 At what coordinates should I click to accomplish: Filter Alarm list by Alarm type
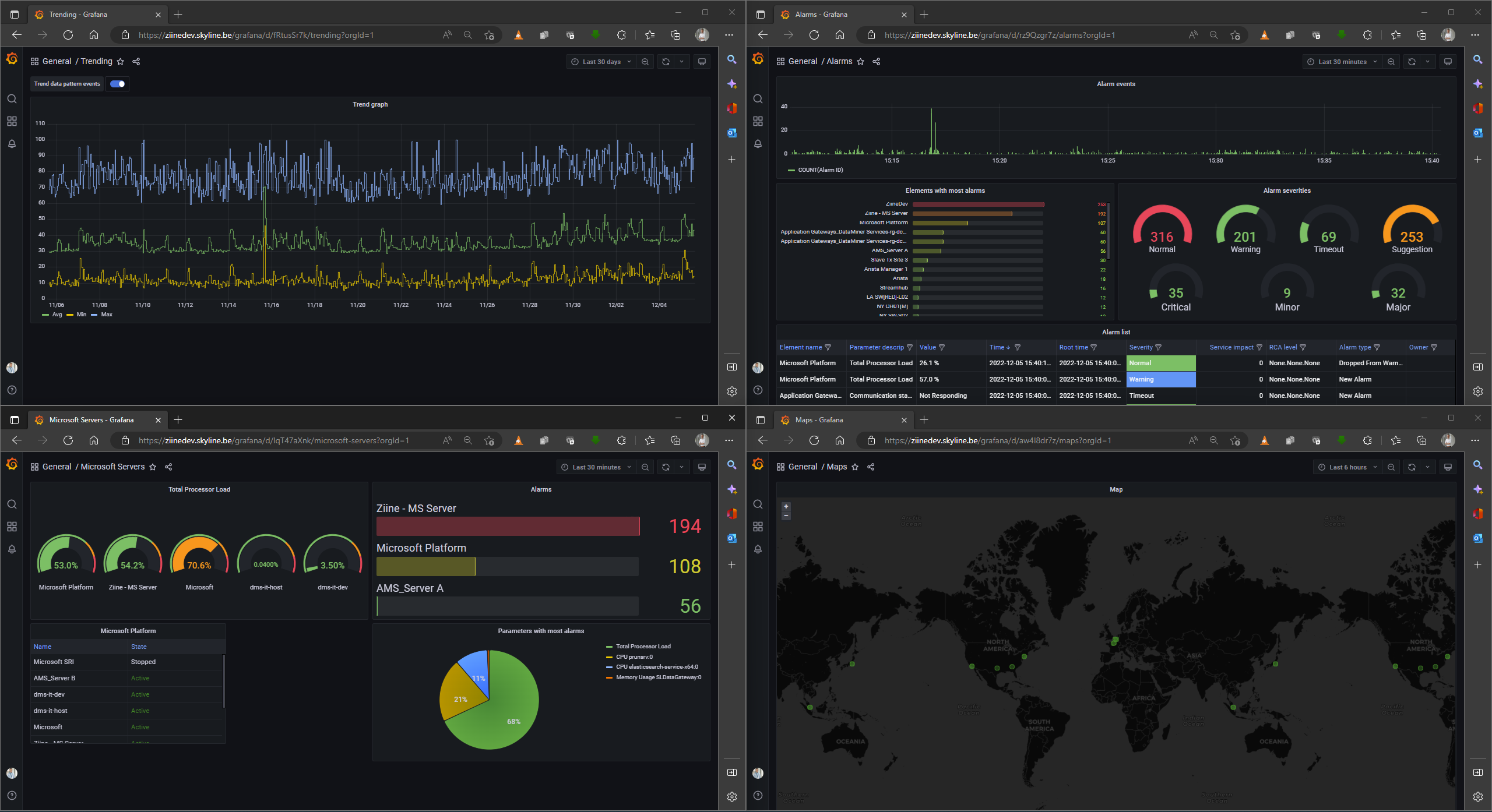(x=1377, y=348)
